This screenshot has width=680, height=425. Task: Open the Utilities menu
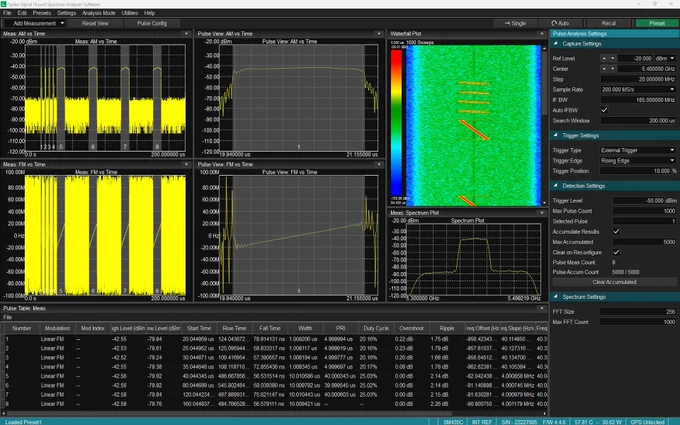130,13
